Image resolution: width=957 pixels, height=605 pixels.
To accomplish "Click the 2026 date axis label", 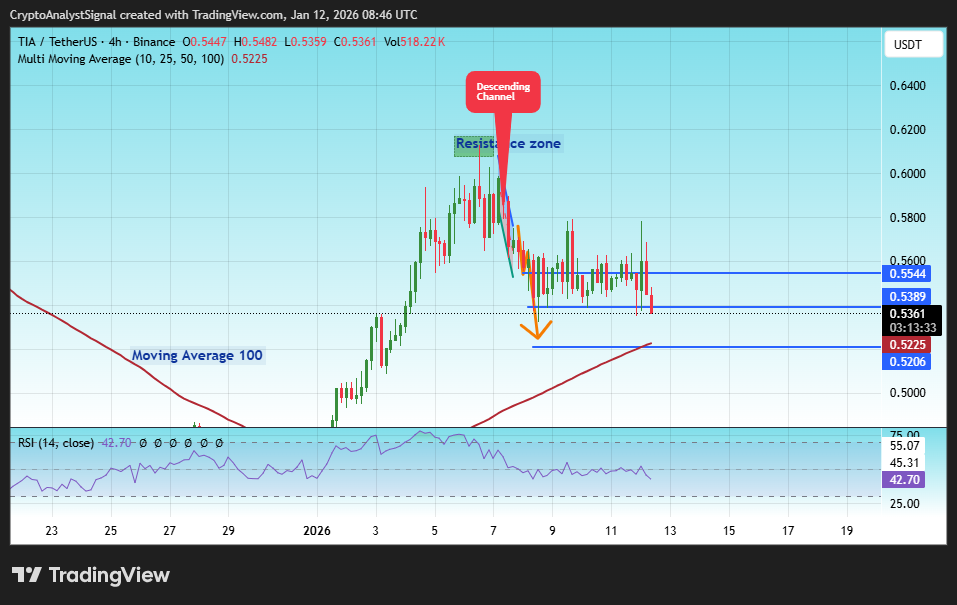I will point(317,531).
